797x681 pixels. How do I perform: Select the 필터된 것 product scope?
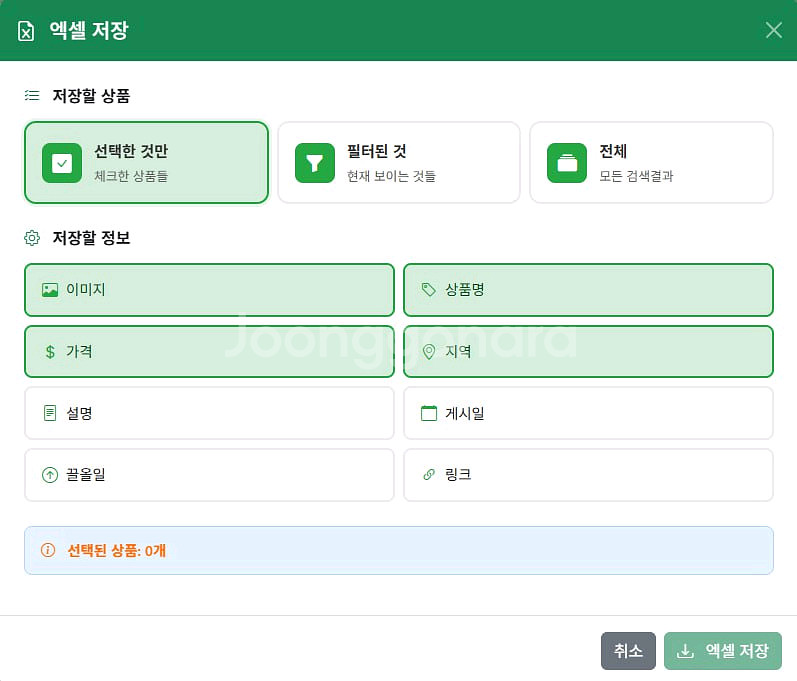(398, 163)
